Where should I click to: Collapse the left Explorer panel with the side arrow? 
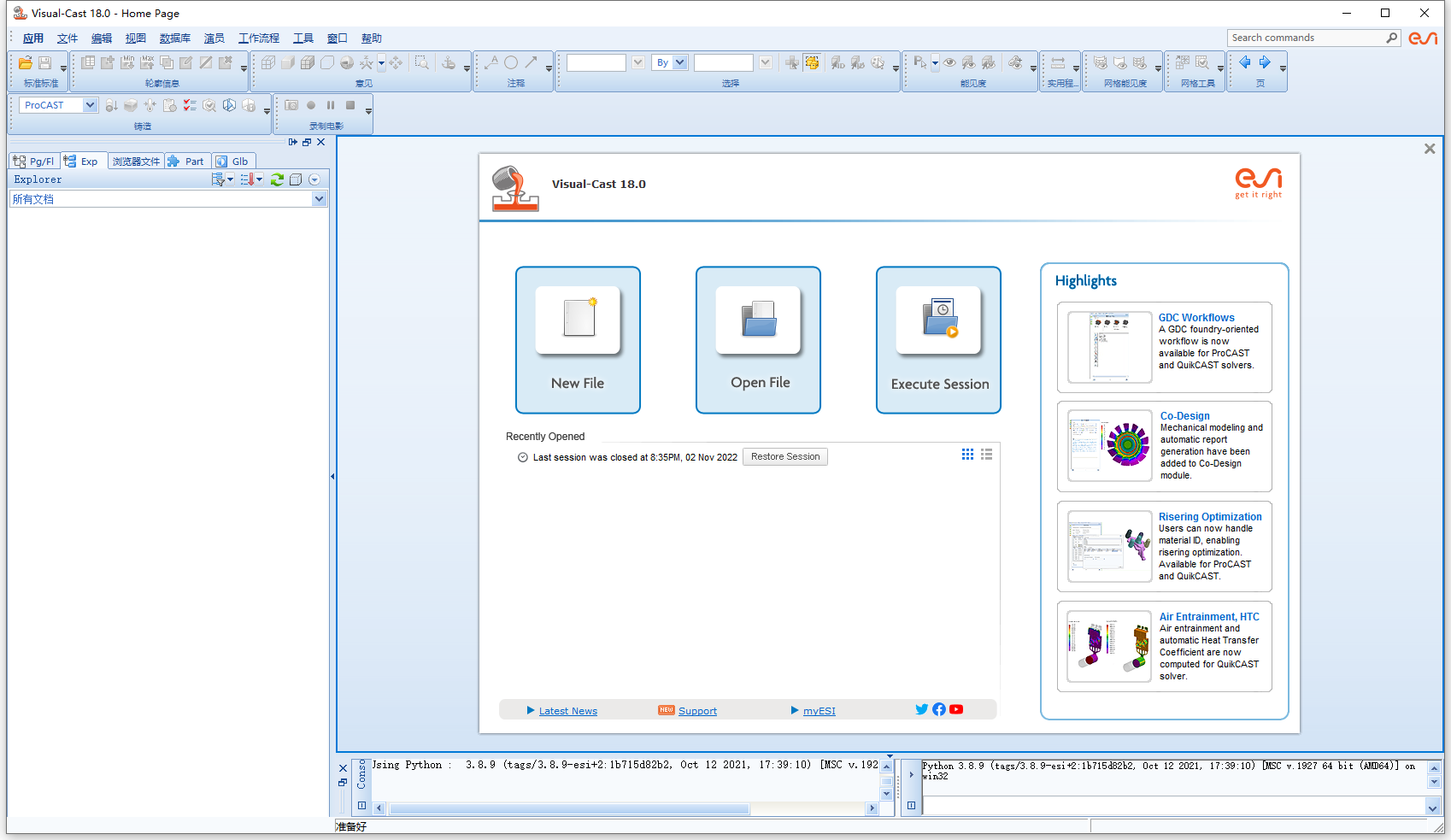332,476
